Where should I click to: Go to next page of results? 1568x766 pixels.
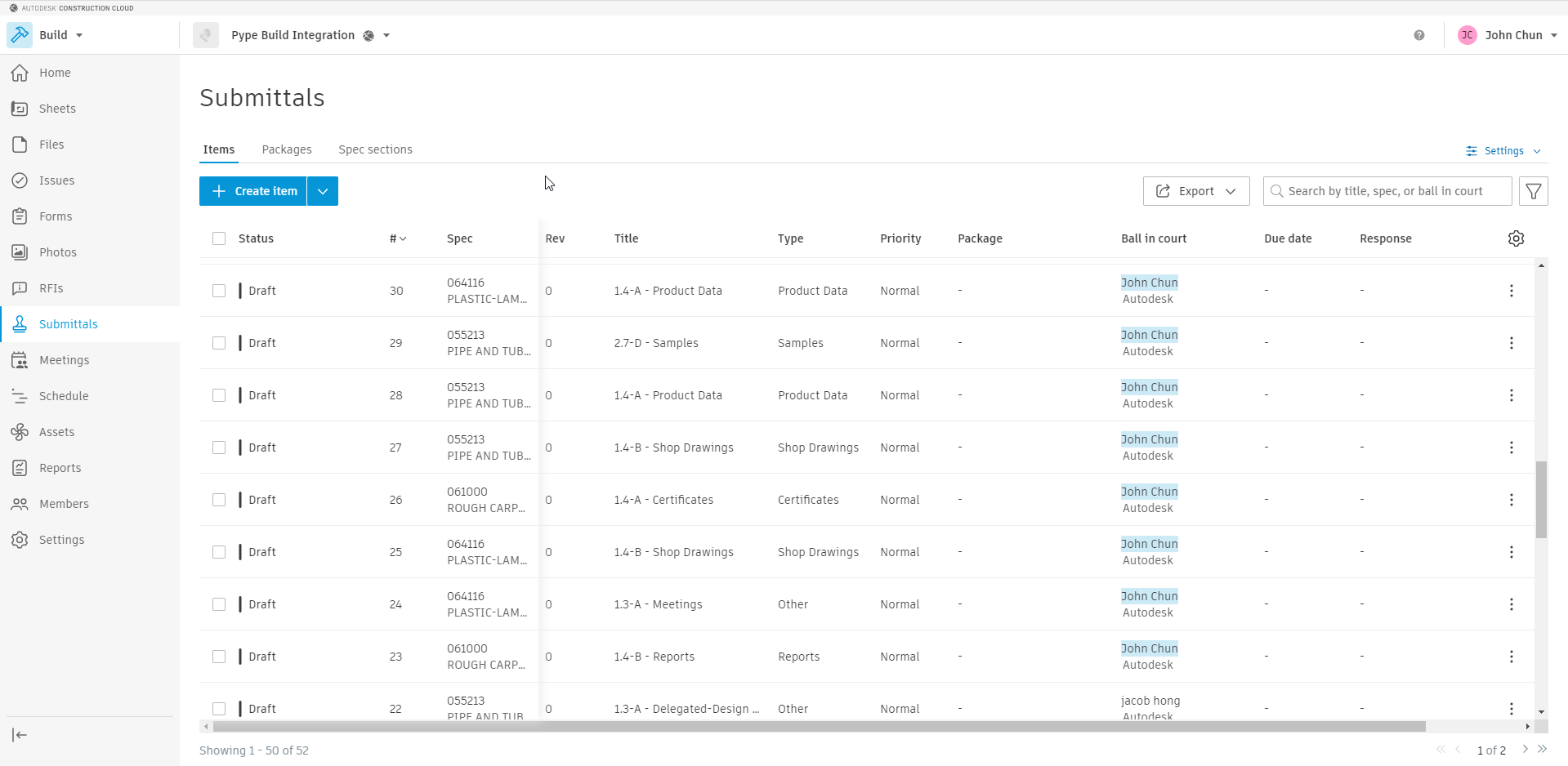coord(1525,750)
